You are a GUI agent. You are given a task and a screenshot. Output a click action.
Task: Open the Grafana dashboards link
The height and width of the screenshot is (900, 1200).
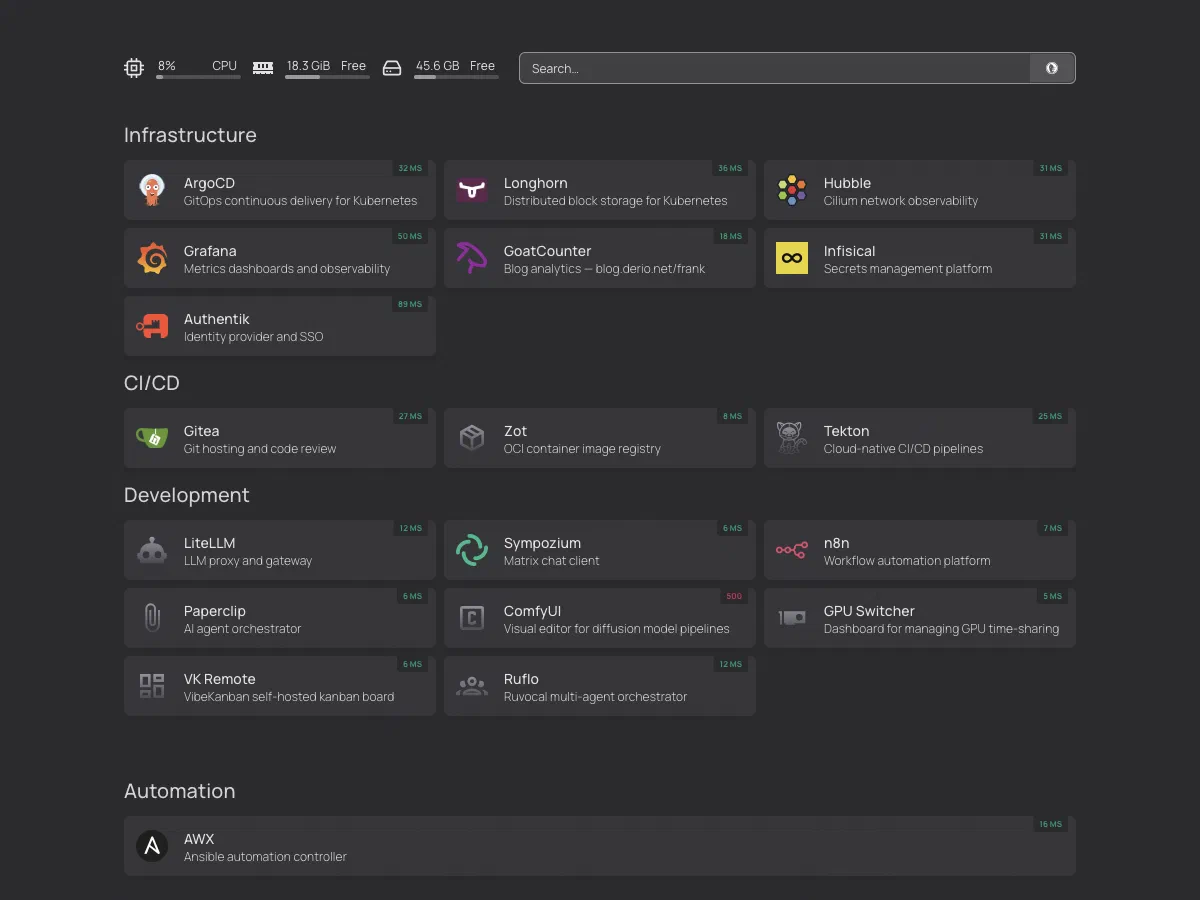(x=280, y=258)
